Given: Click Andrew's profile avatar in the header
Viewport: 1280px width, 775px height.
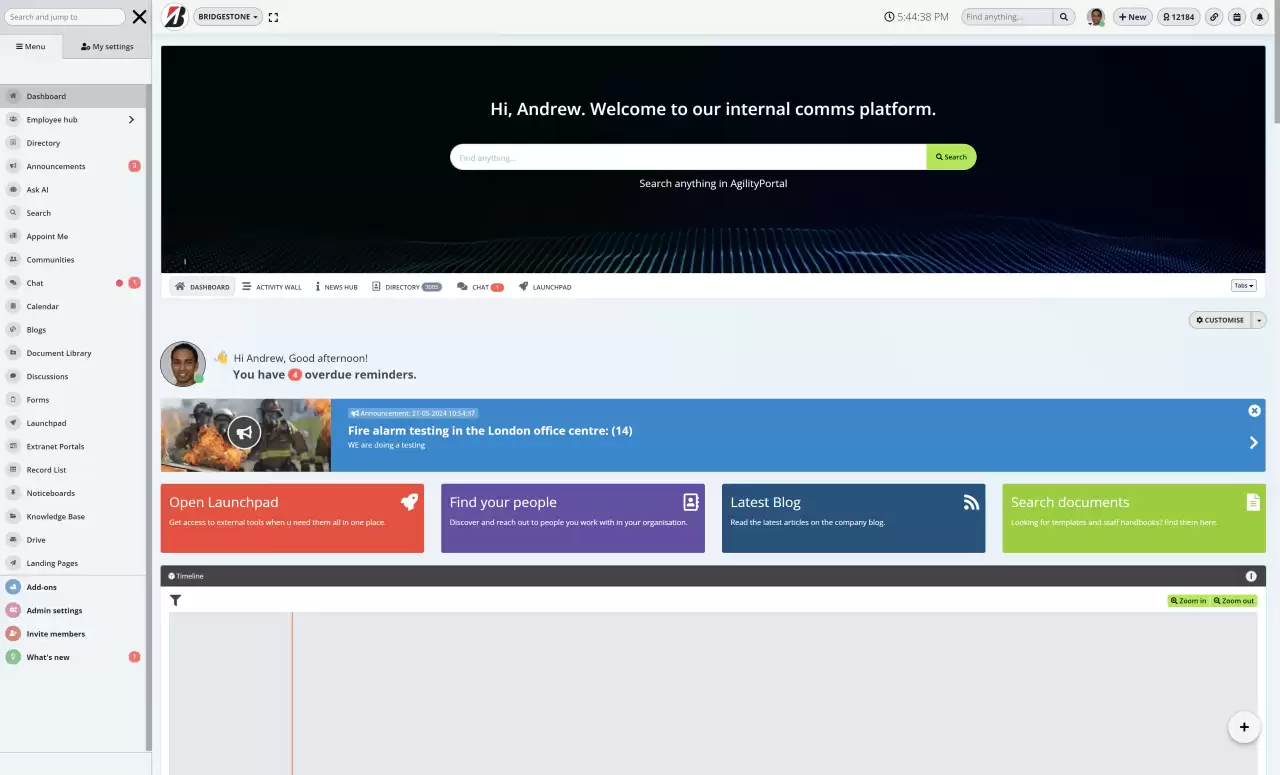Looking at the screenshot, I should tap(1095, 16).
